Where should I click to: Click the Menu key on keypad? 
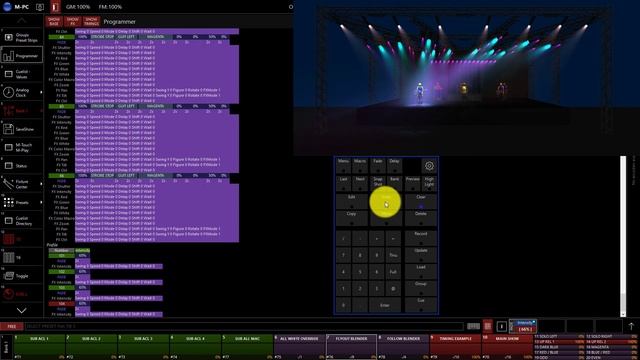[343, 166]
